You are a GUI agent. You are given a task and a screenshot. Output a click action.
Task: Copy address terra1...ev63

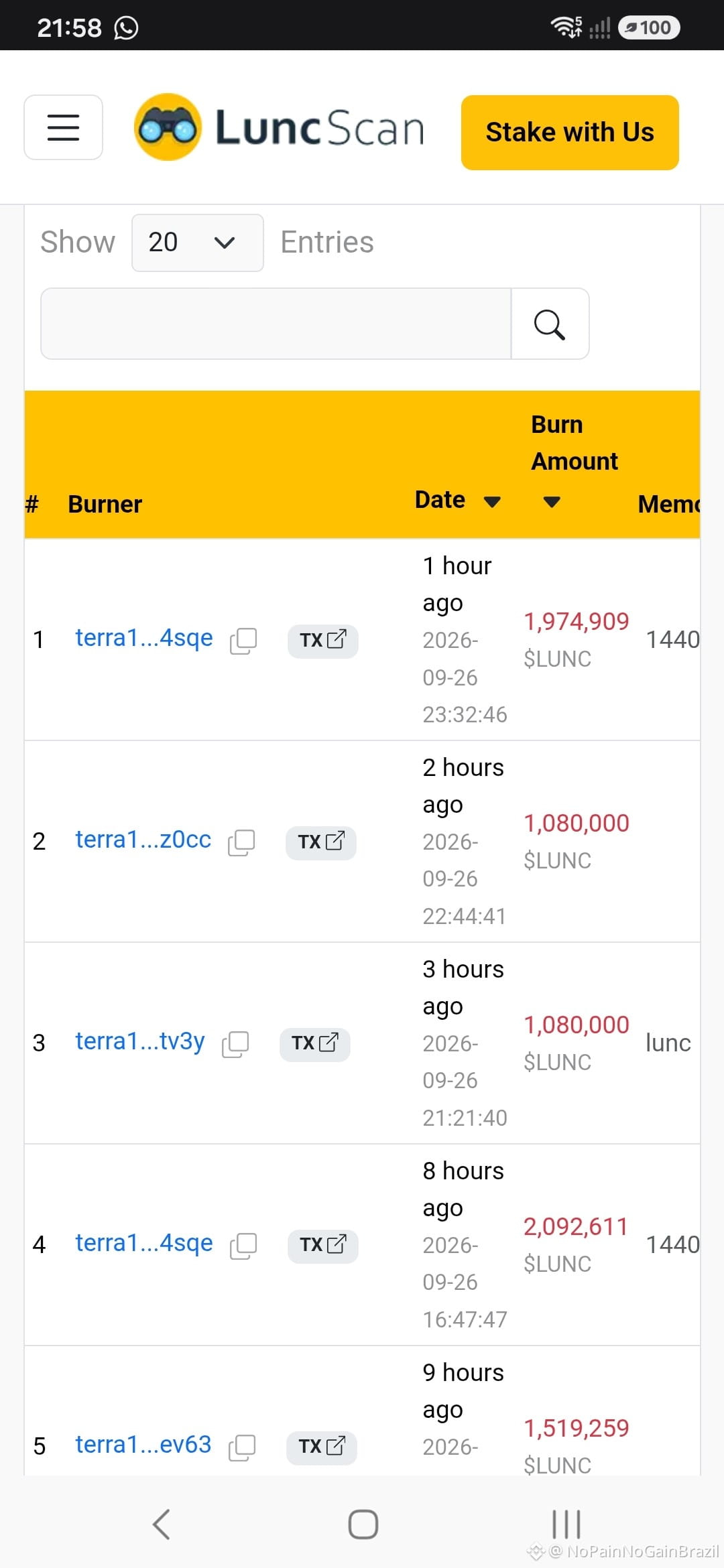pos(242,1448)
